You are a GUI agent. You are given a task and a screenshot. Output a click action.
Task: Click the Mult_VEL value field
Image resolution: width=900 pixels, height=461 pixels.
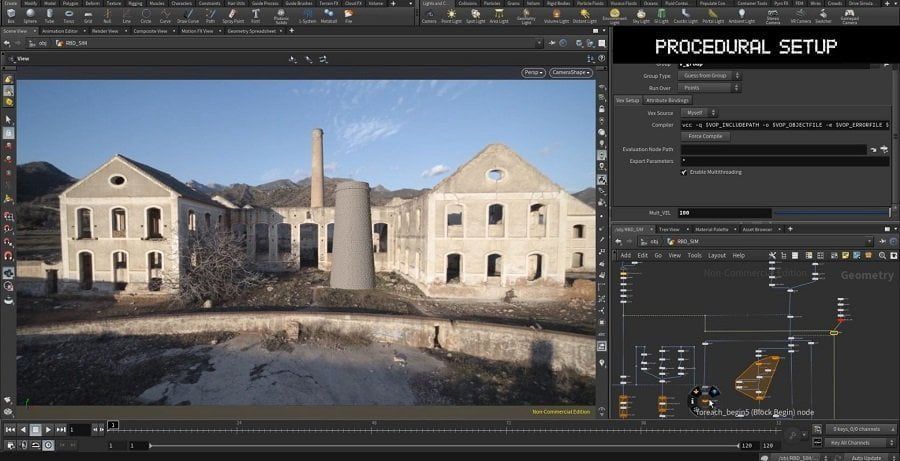(x=724, y=213)
